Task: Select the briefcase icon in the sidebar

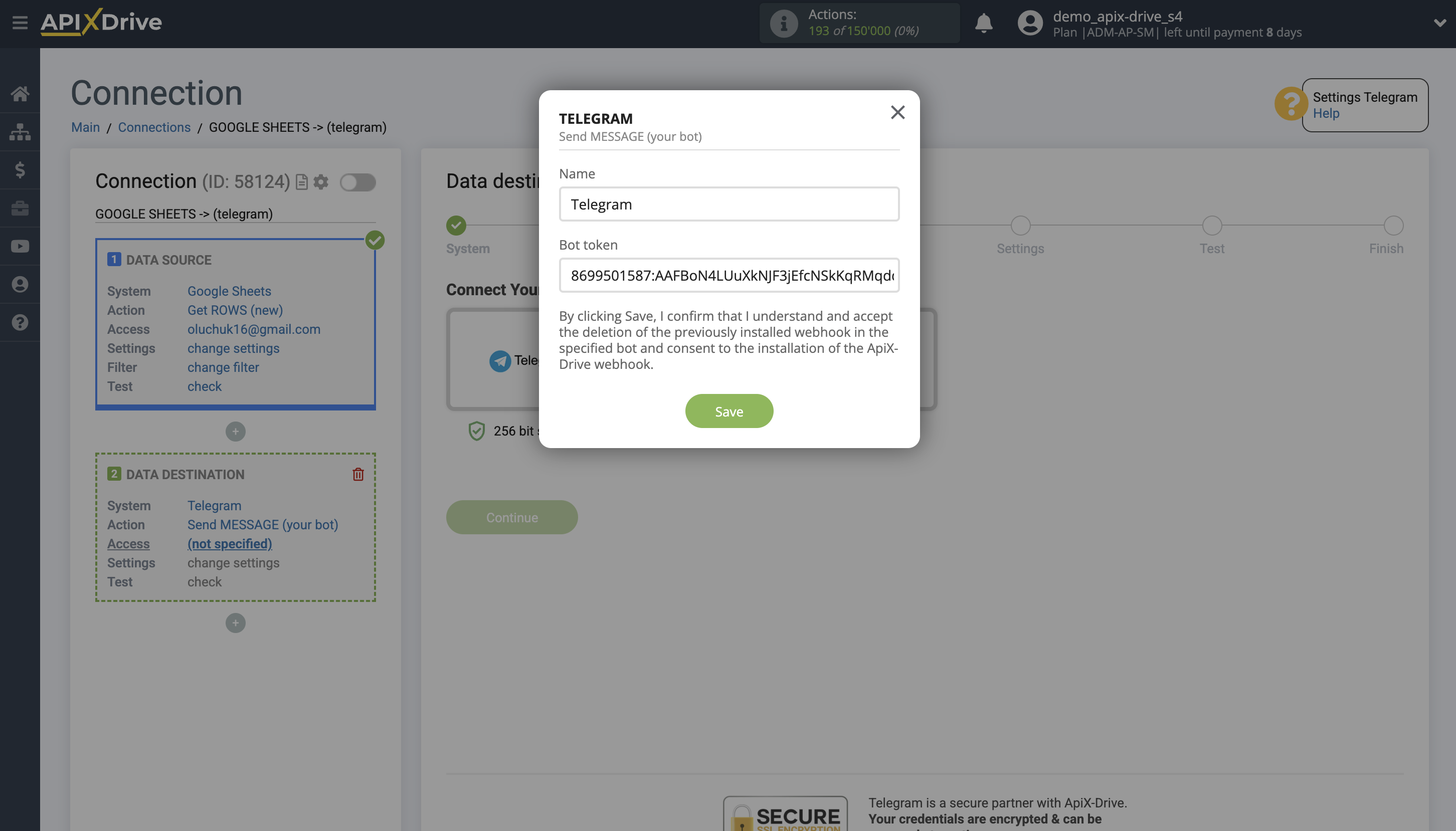Action: (20, 207)
